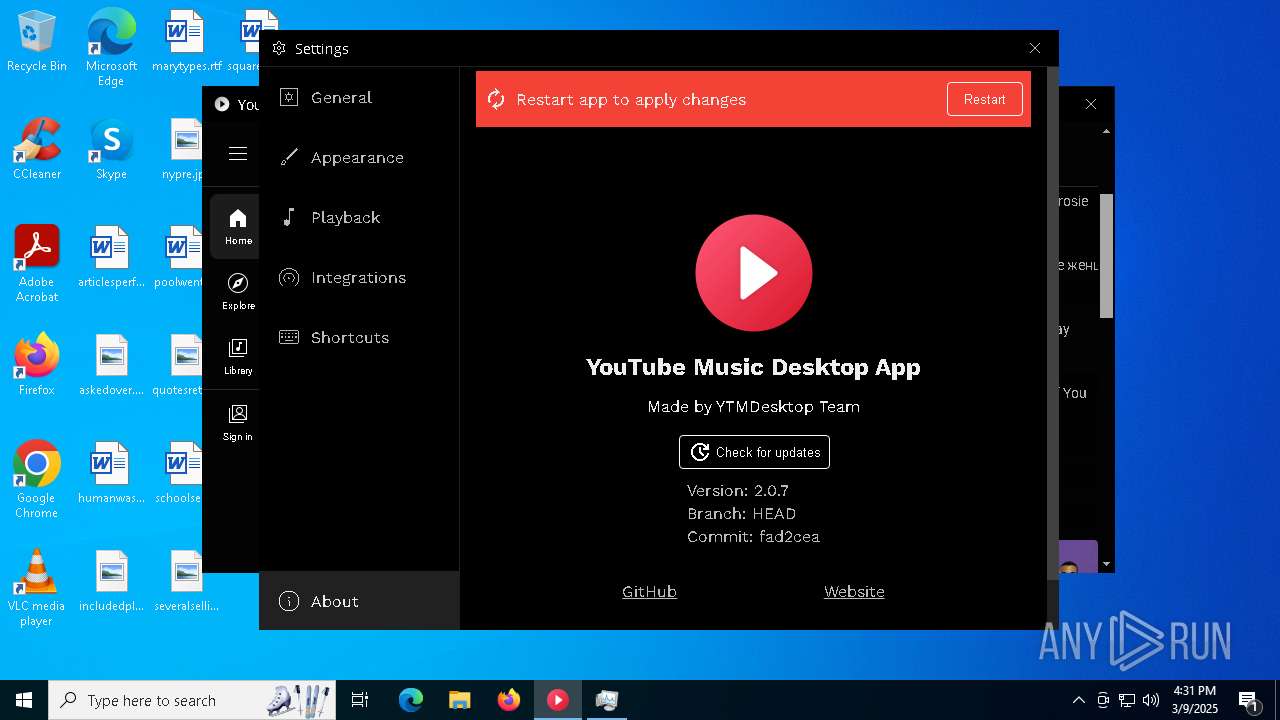Click the Restart button in the banner
The image size is (1280, 720).
(x=985, y=99)
